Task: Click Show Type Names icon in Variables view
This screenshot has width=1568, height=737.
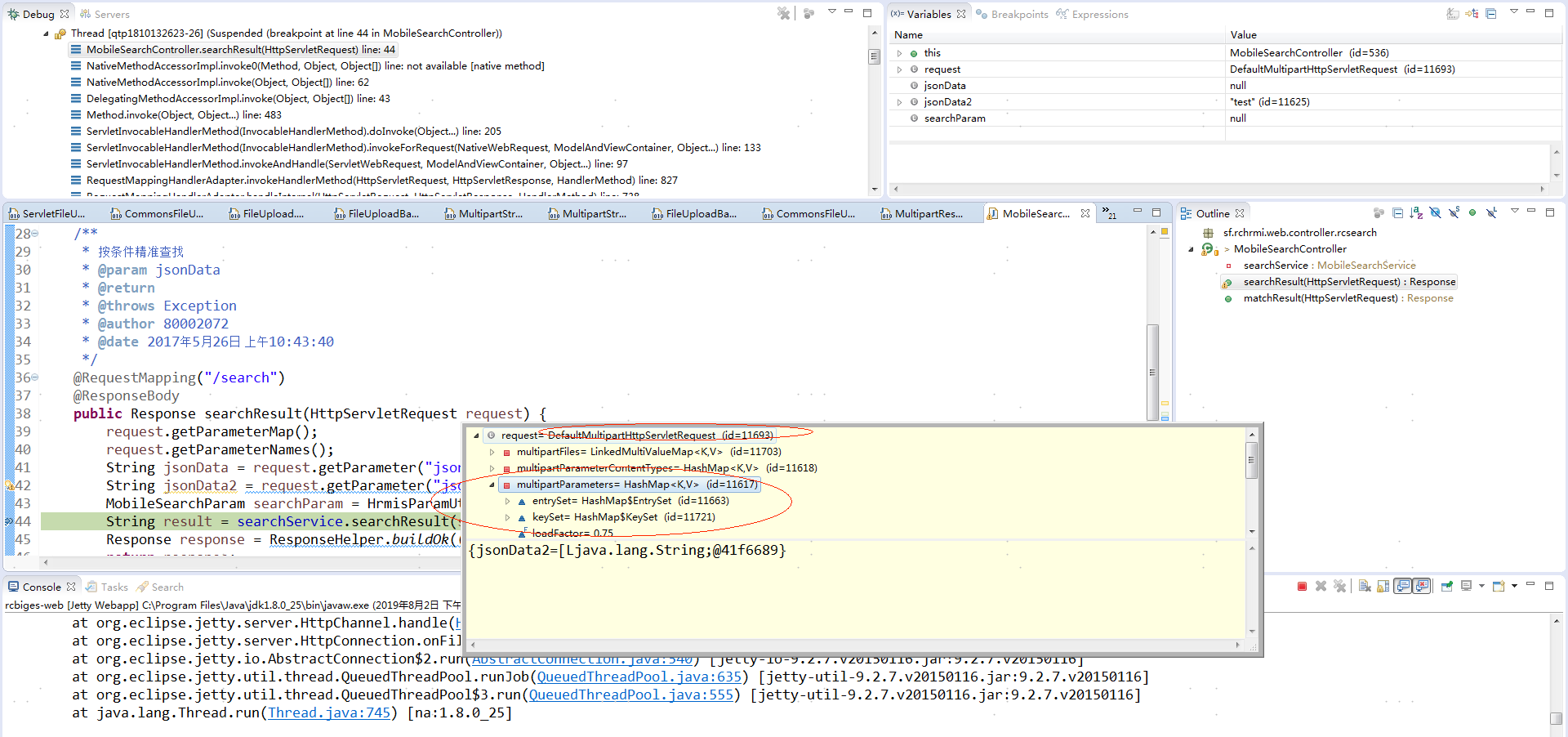Action: pyautogui.click(x=1453, y=14)
